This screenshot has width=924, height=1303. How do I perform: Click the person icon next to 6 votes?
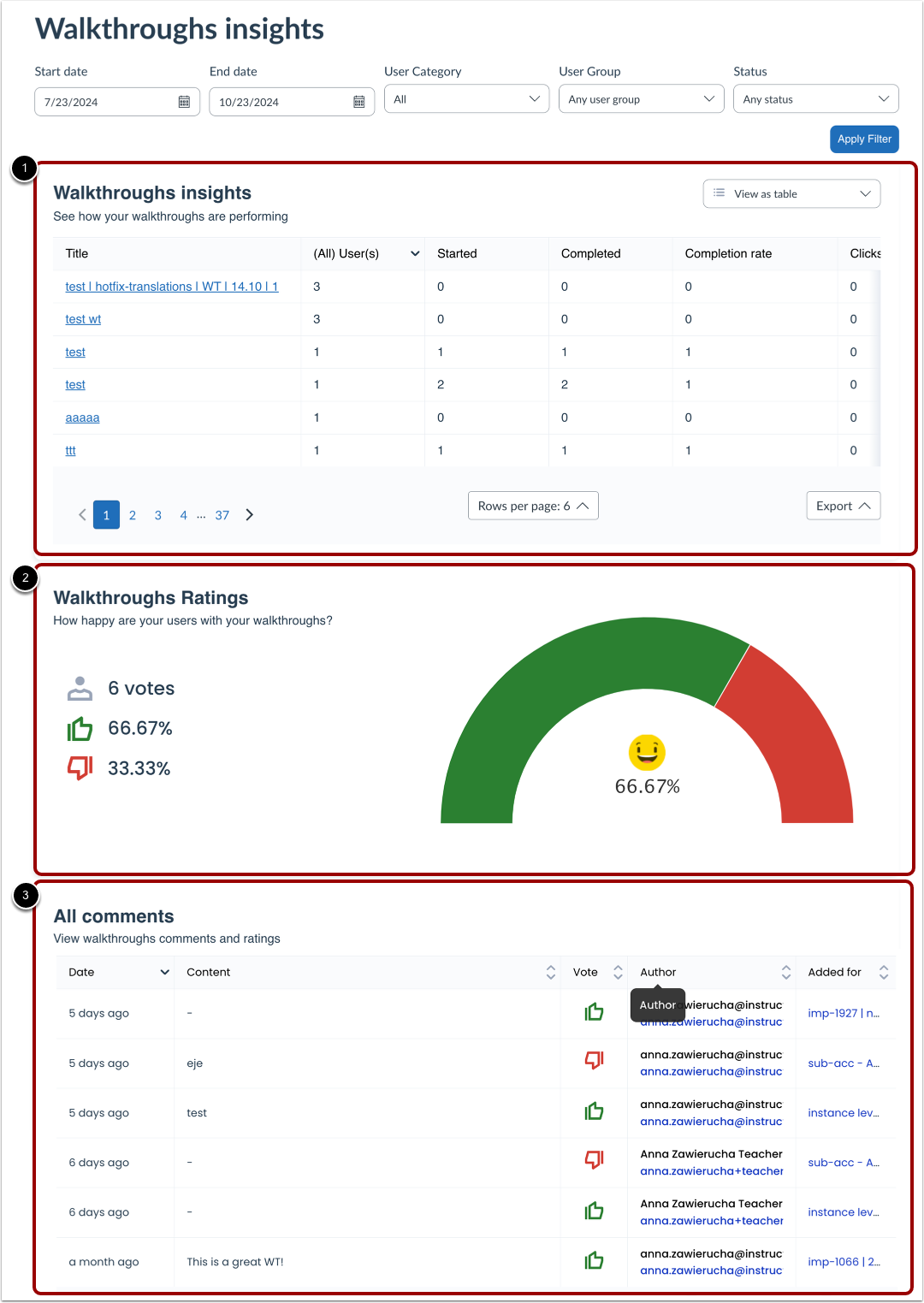[80, 688]
